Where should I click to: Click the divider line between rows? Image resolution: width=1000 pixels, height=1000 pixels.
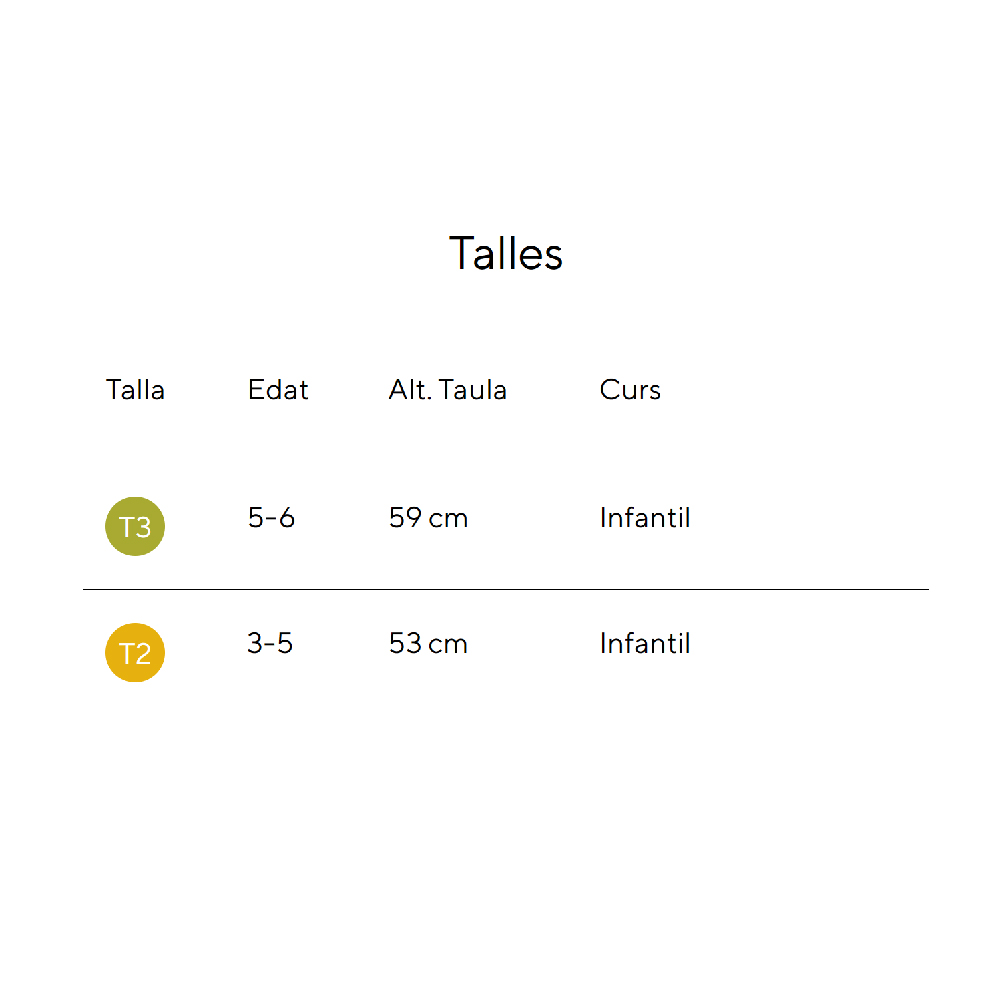click(505, 590)
